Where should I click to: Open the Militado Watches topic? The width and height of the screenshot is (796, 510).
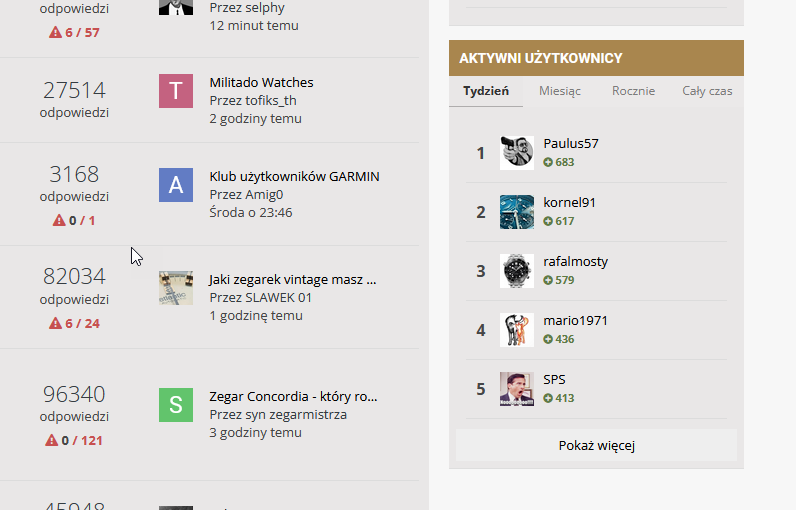261,82
